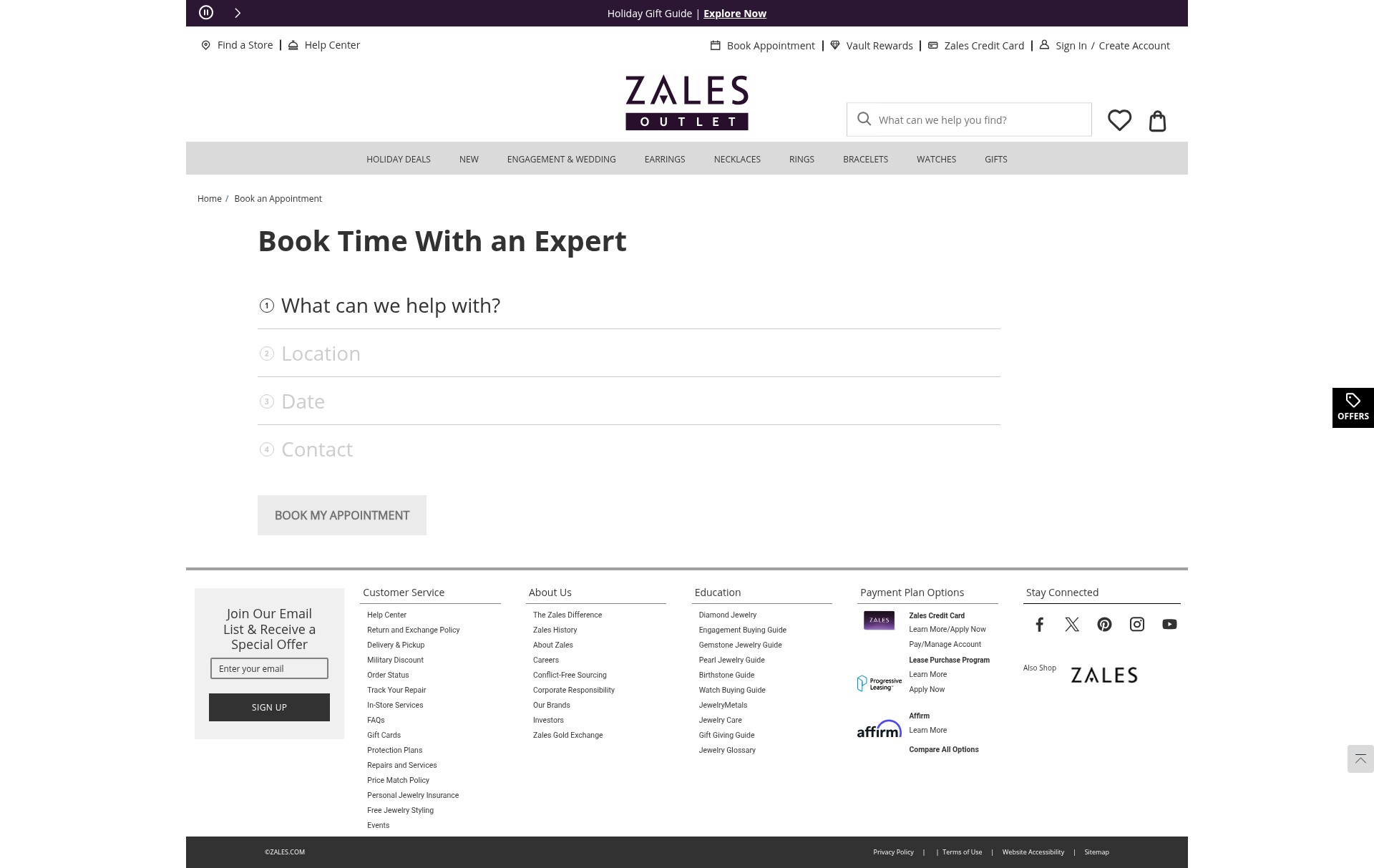Open Zales Pinterest page
This screenshot has width=1374, height=868.
[1104, 624]
